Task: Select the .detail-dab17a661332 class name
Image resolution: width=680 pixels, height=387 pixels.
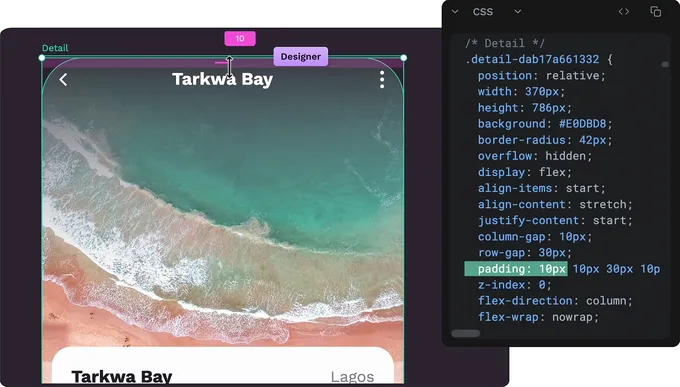Action: pyautogui.click(x=532, y=59)
